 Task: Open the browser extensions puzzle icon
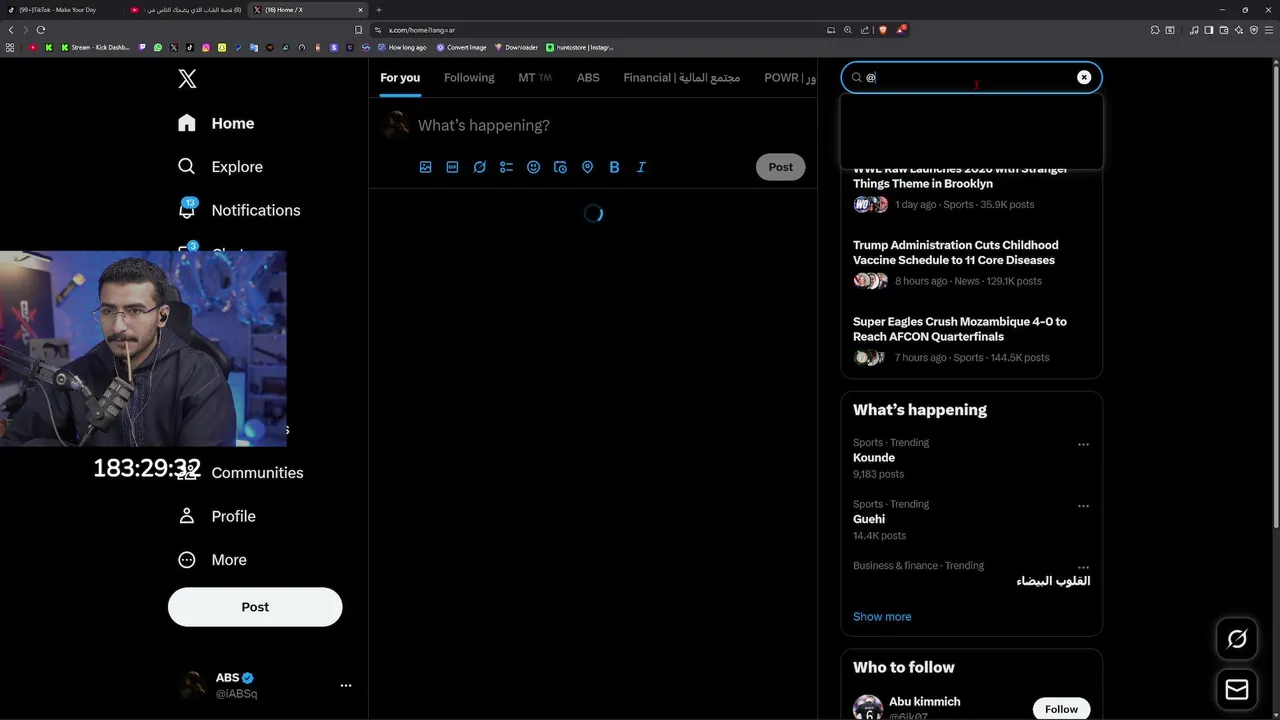(x=1155, y=30)
